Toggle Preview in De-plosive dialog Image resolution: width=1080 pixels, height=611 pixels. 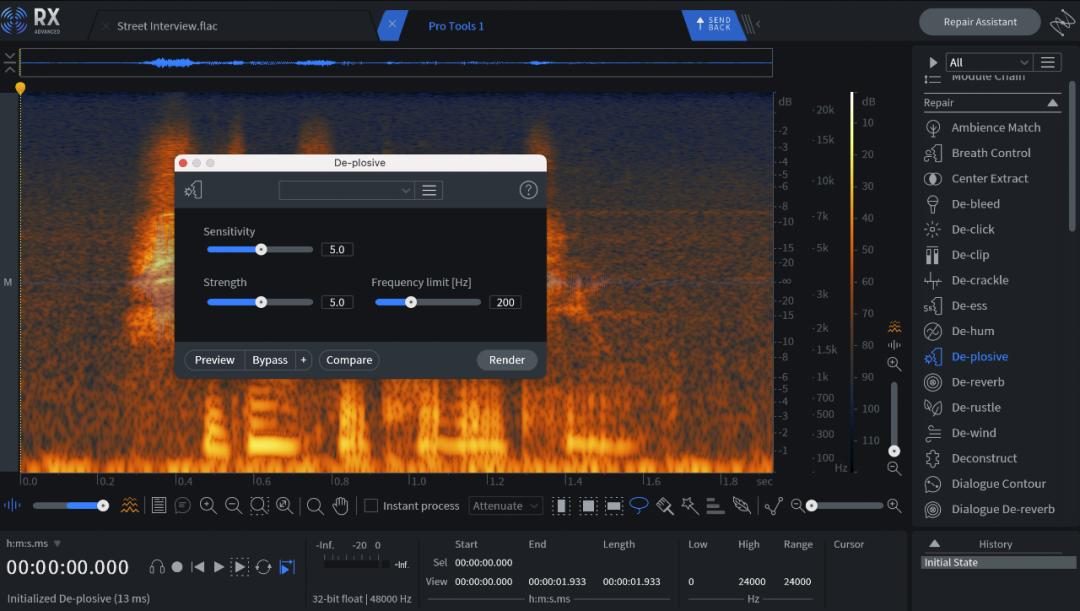click(x=214, y=360)
